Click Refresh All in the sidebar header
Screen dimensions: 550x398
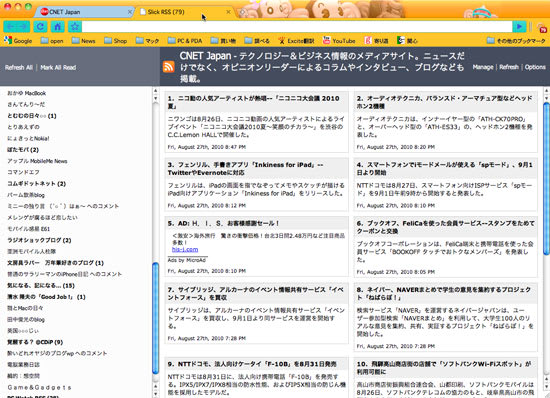[19, 67]
